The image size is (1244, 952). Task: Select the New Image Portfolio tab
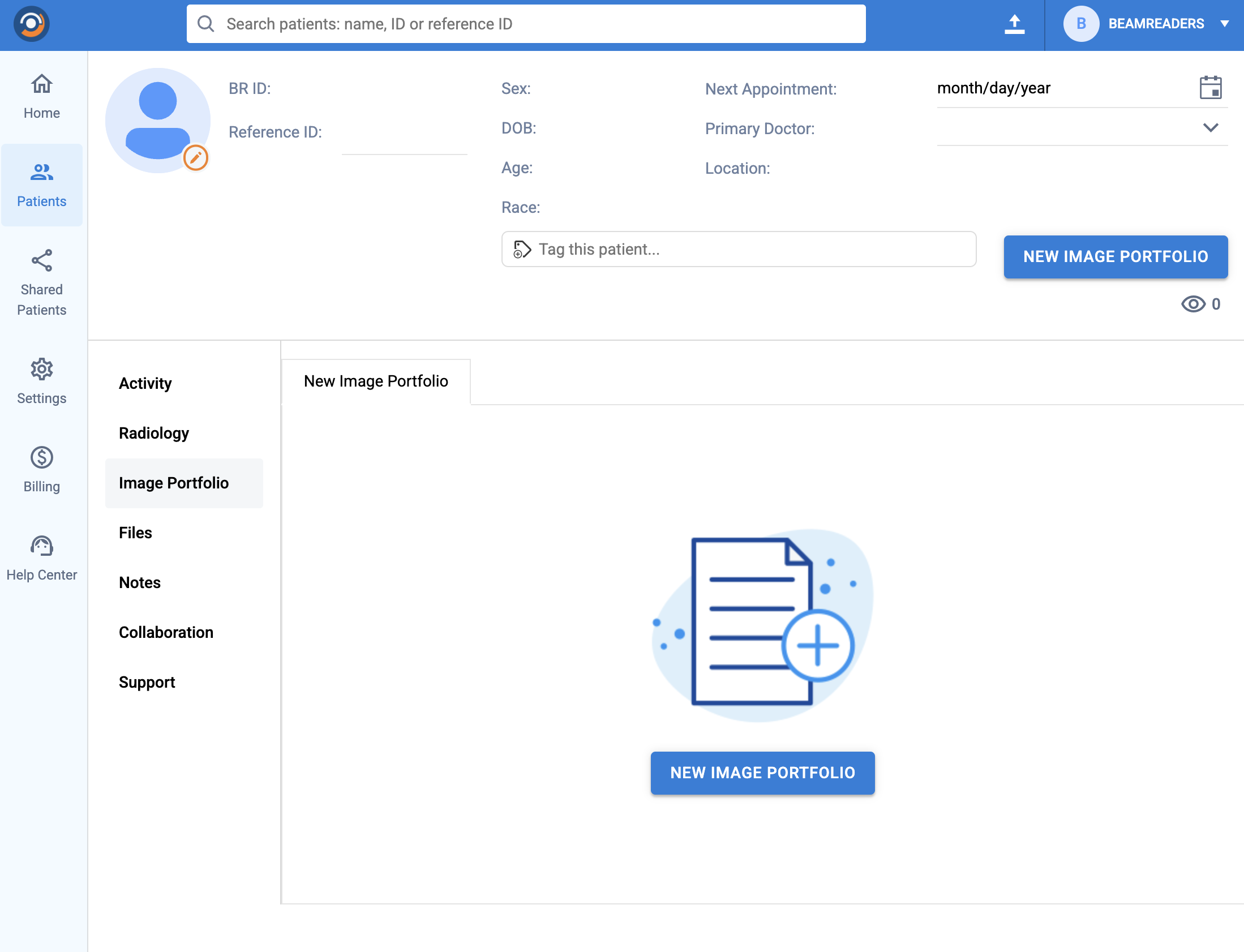pyautogui.click(x=376, y=381)
